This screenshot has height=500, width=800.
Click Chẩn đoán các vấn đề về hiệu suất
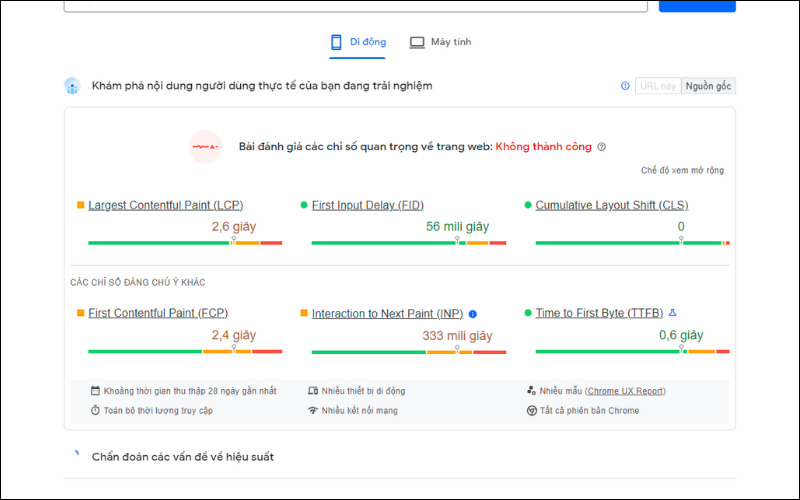pos(183,457)
